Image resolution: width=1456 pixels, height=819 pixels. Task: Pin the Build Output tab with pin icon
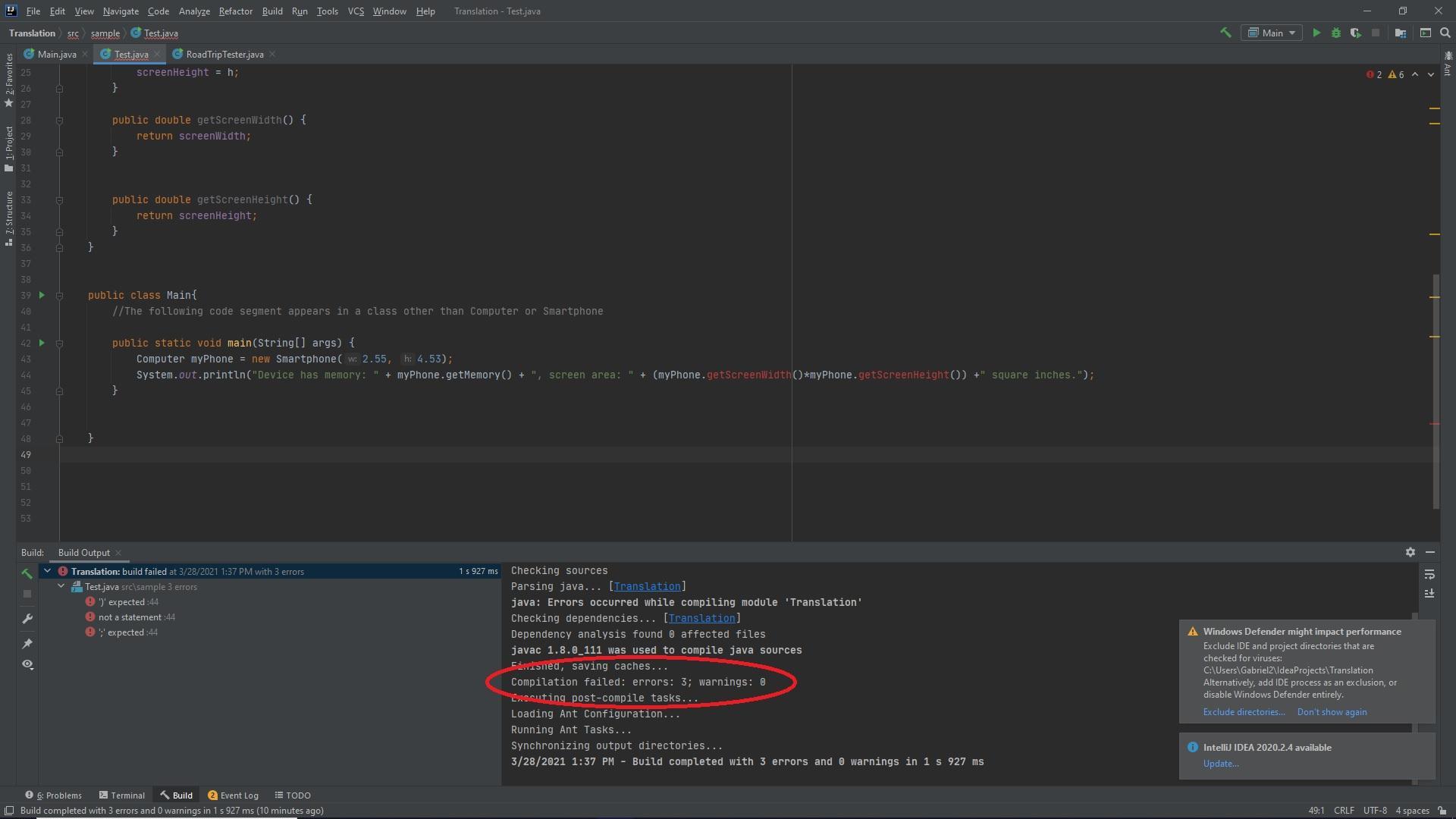(x=27, y=643)
